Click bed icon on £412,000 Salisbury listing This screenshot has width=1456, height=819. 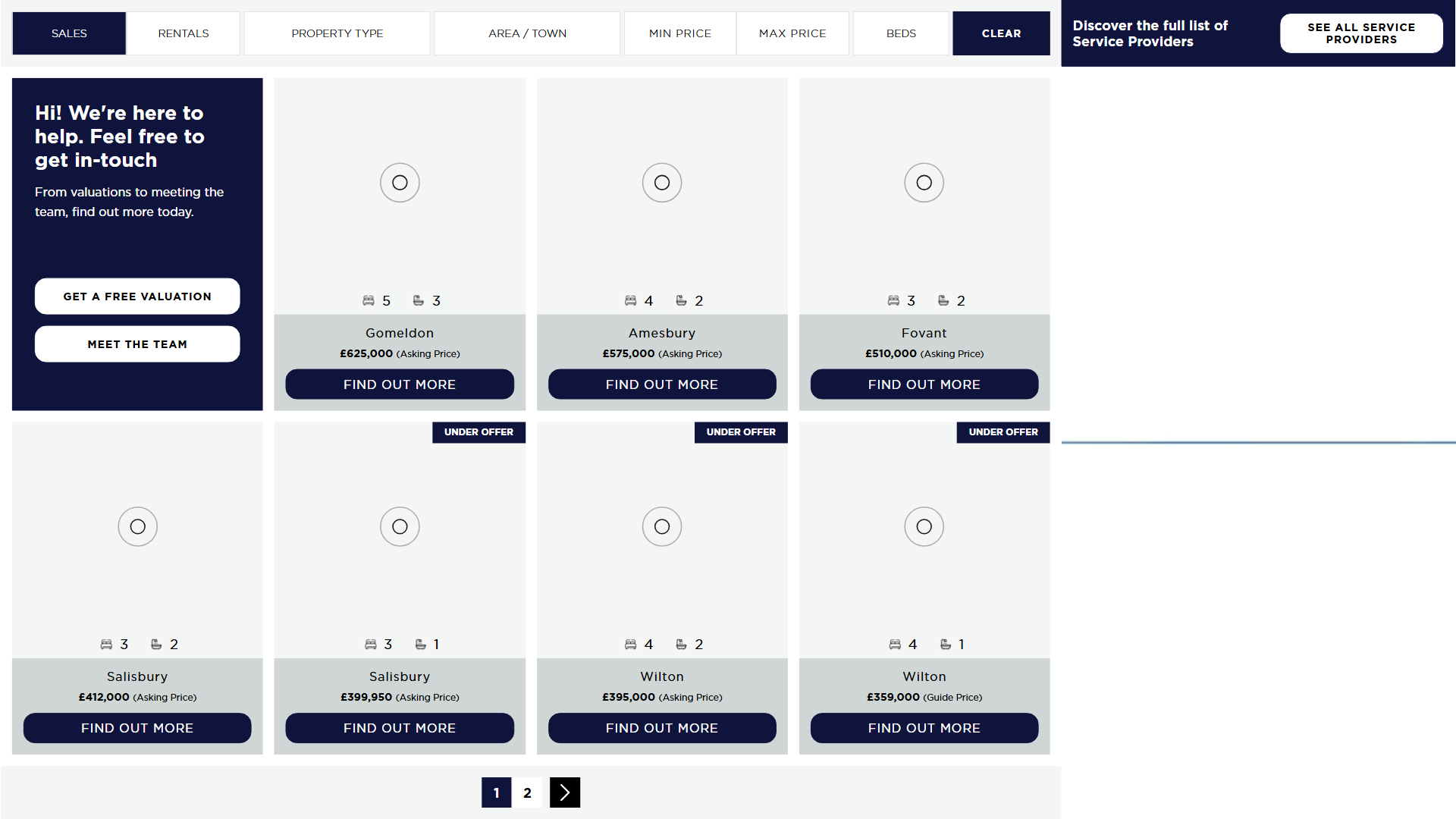tap(106, 645)
